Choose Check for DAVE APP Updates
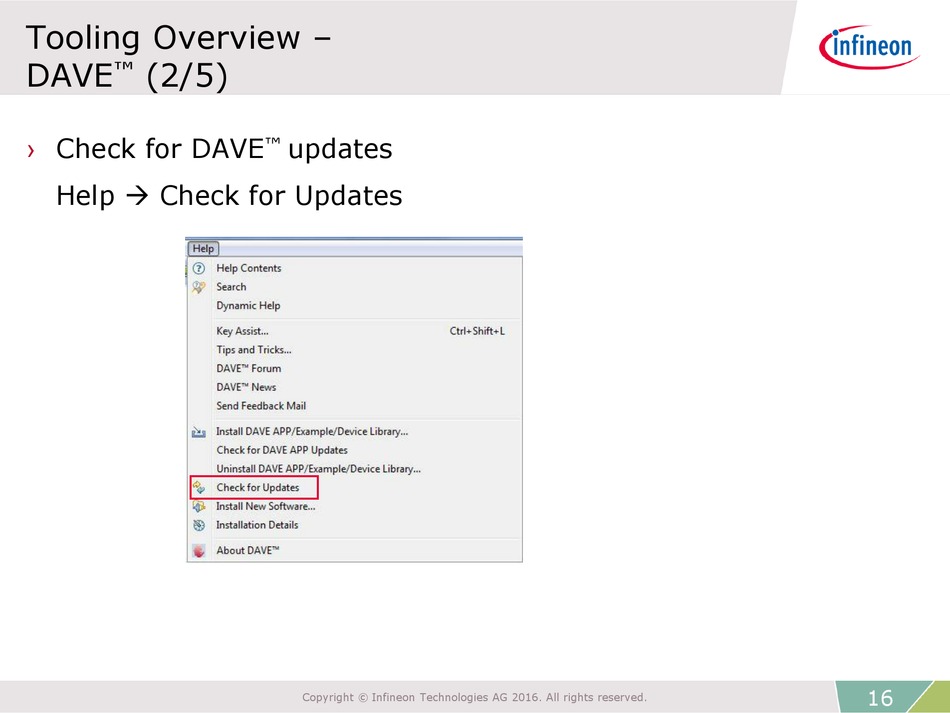Screen dimensions: 950x713 tap(354, 450)
